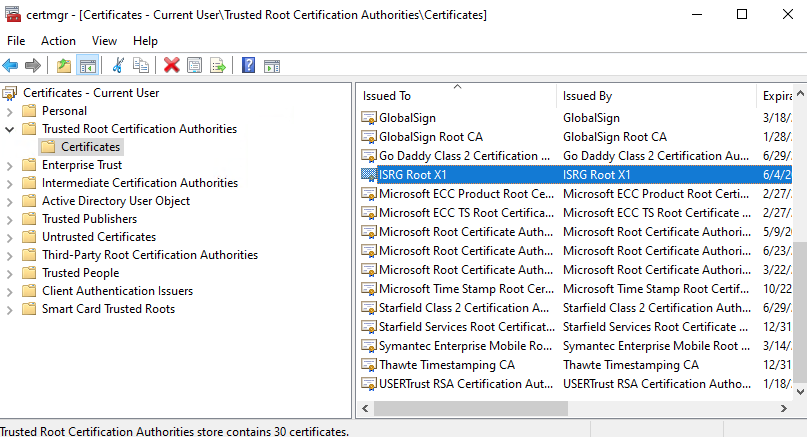Image resolution: width=807 pixels, height=437 pixels.
Task: Expand Client Authentication Issuers node
Action: click(9, 291)
